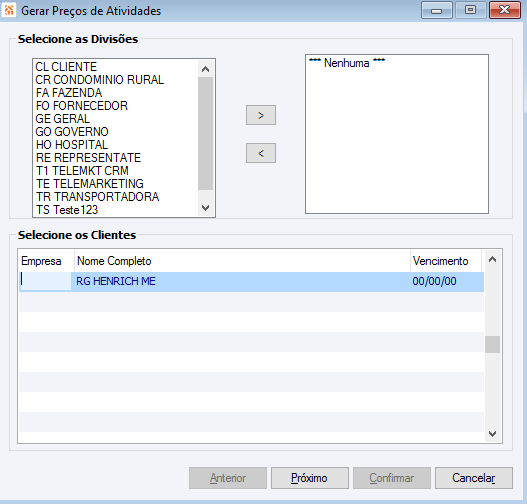Sort by Nome Completo column header
The height and width of the screenshot is (504, 527).
coord(242,261)
